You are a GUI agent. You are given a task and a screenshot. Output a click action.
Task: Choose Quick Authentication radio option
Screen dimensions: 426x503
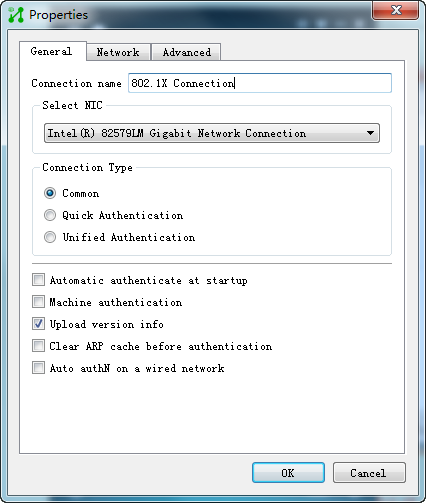tap(50, 215)
